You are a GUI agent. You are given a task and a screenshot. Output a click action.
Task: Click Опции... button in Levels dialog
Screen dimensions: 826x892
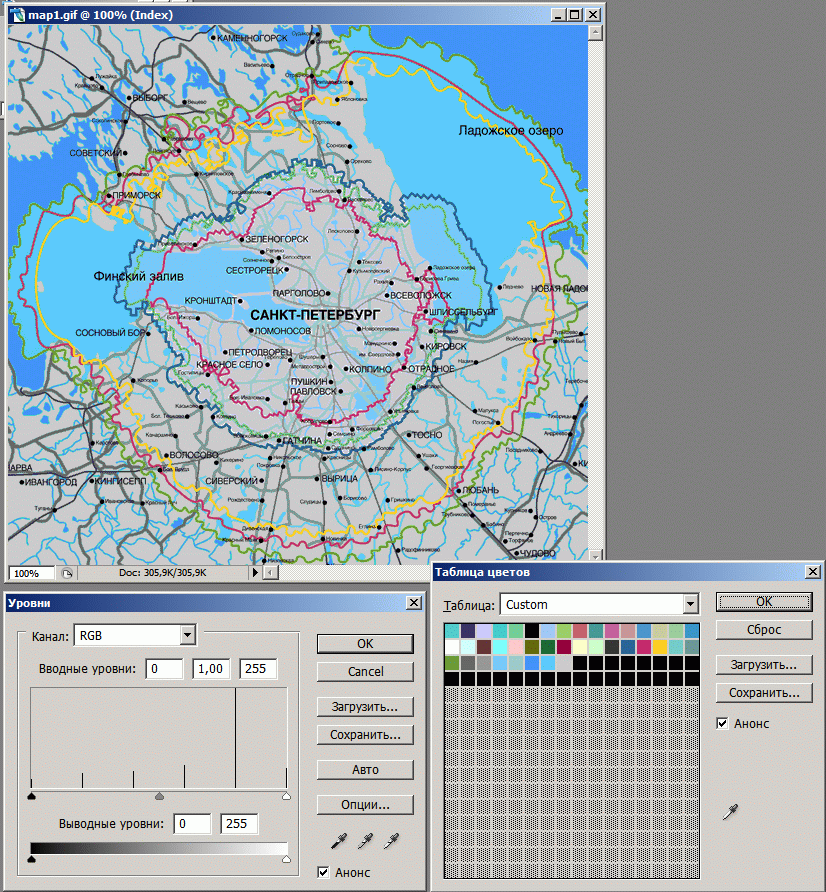click(365, 804)
